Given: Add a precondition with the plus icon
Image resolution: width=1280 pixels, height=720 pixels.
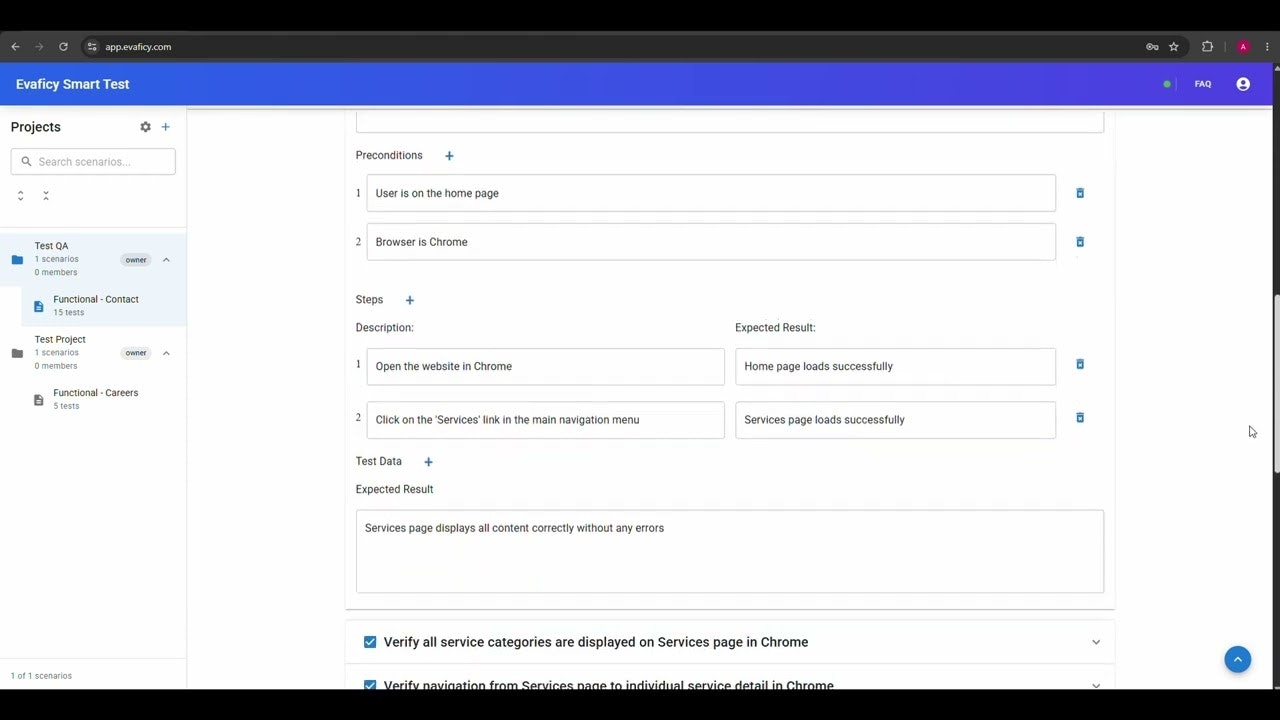Looking at the screenshot, I should (449, 156).
